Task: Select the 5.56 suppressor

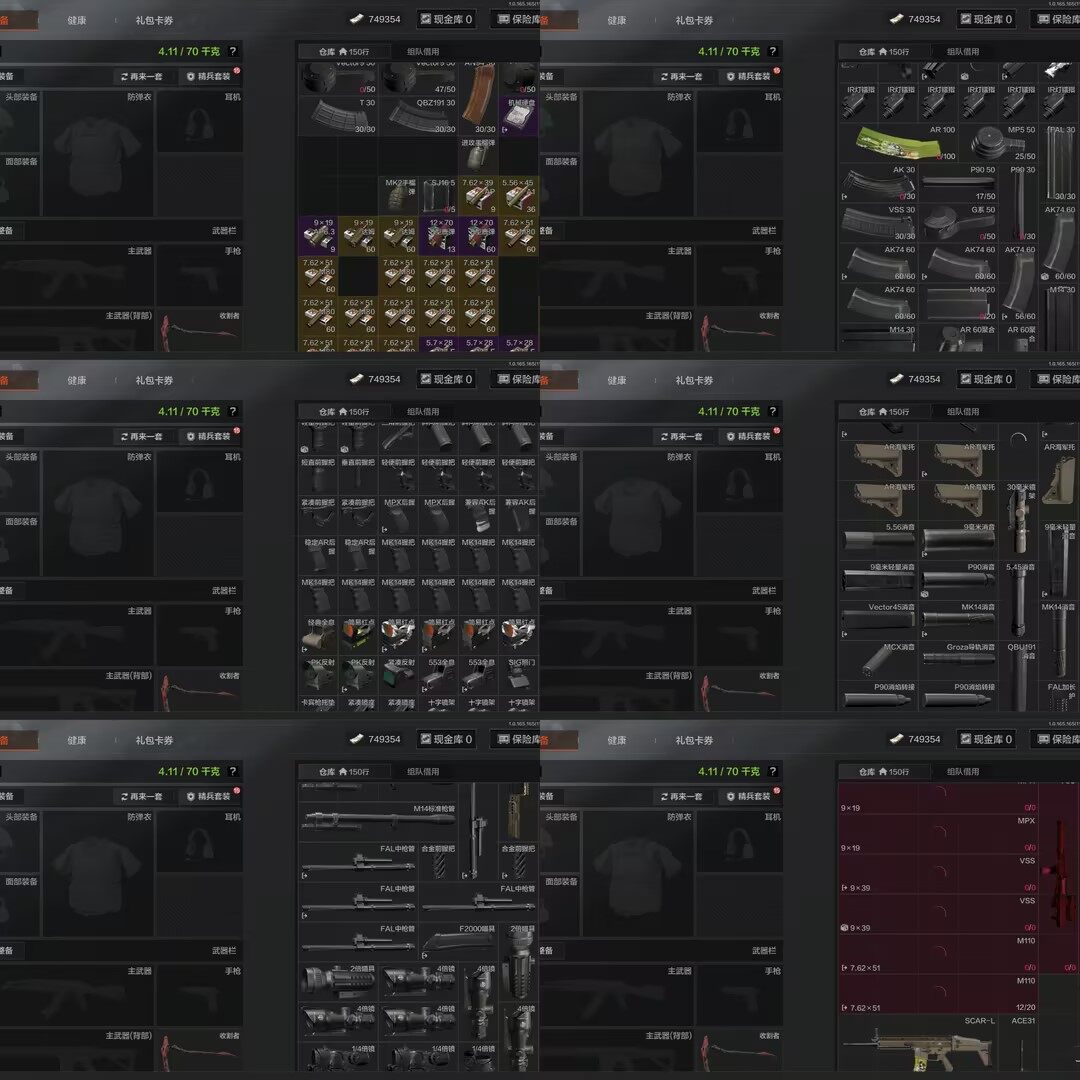Action: click(x=878, y=540)
